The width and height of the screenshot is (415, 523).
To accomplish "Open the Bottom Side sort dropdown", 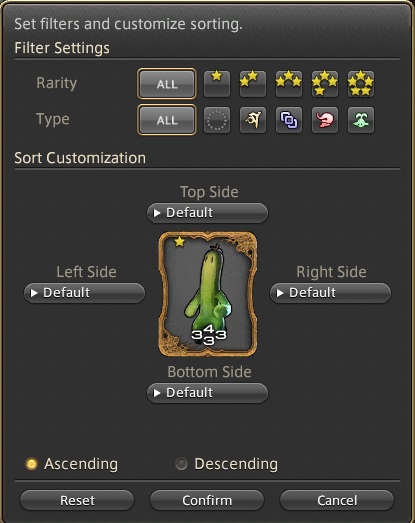I will tap(207, 393).
